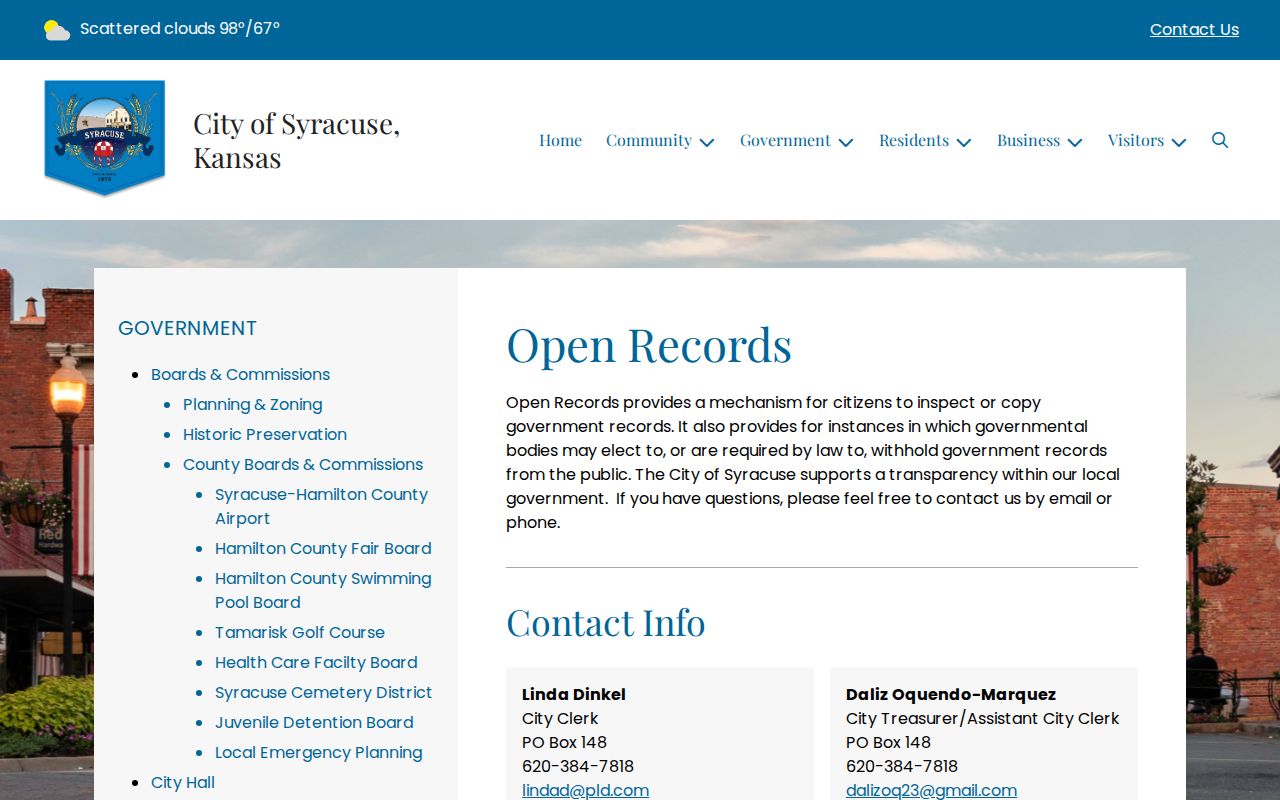
Task: Click the Contact Info heading
Action: click(606, 622)
